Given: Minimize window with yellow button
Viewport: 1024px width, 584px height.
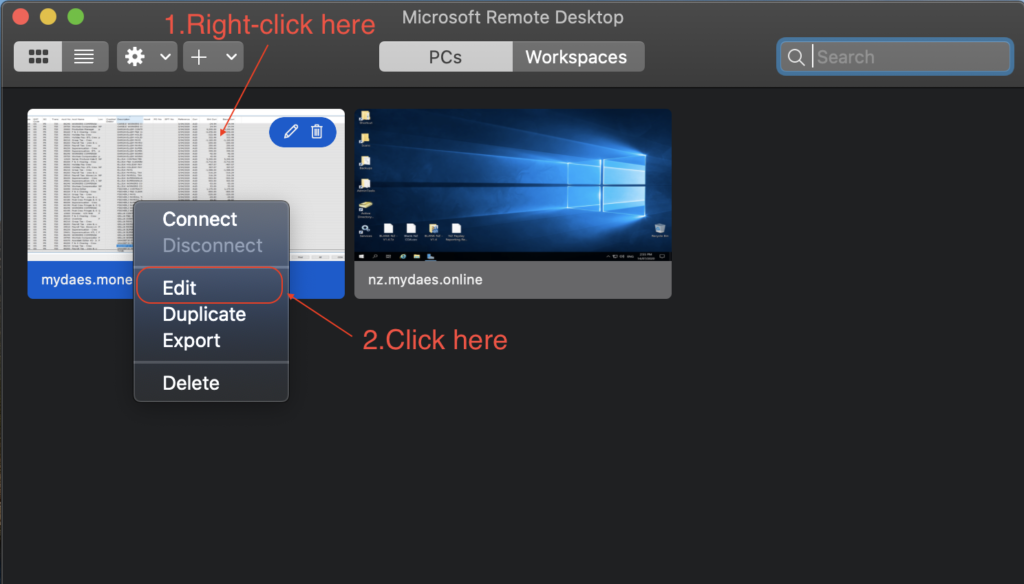Looking at the screenshot, I should [x=48, y=16].
